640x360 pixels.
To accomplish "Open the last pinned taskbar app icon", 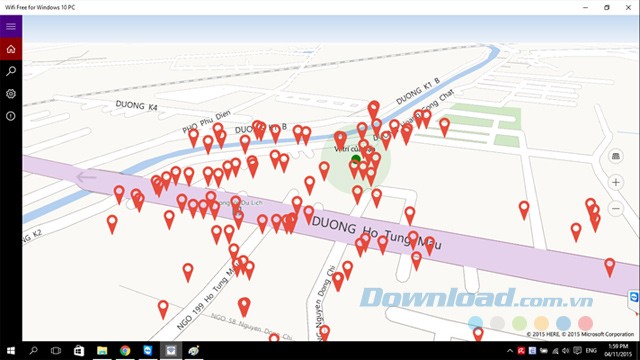I will [193, 351].
